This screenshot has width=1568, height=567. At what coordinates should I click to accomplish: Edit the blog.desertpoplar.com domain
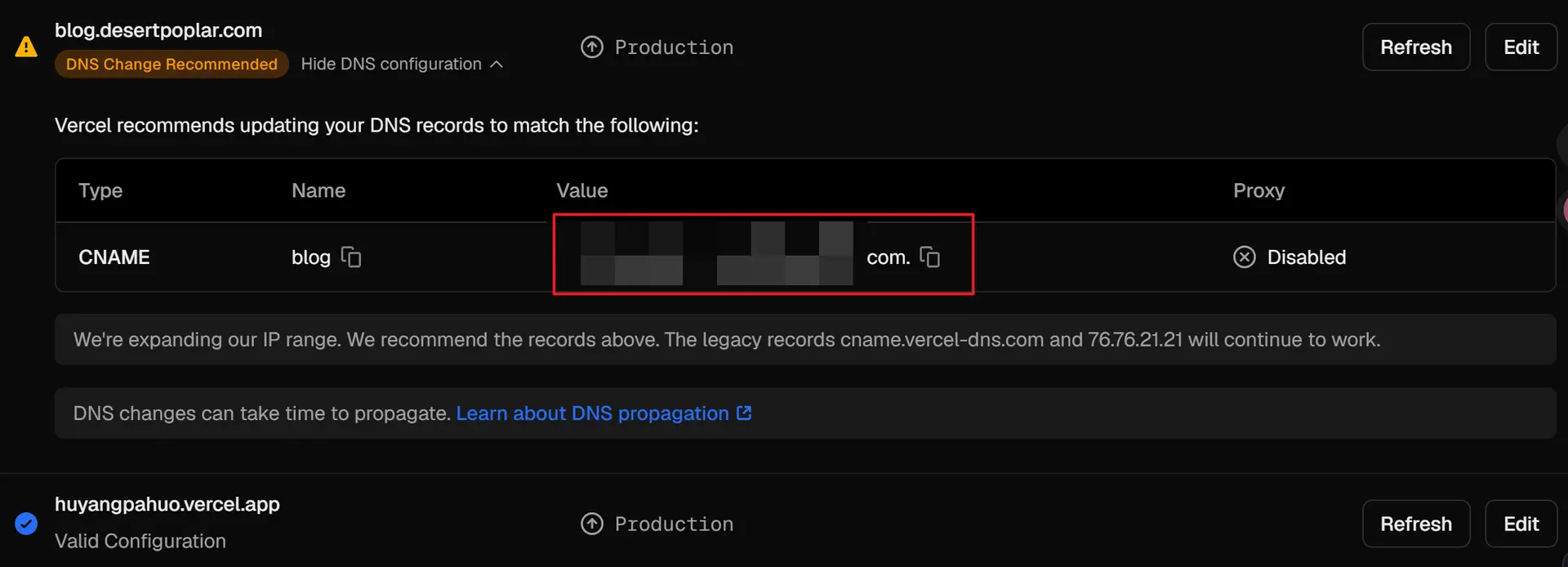coord(1521,47)
